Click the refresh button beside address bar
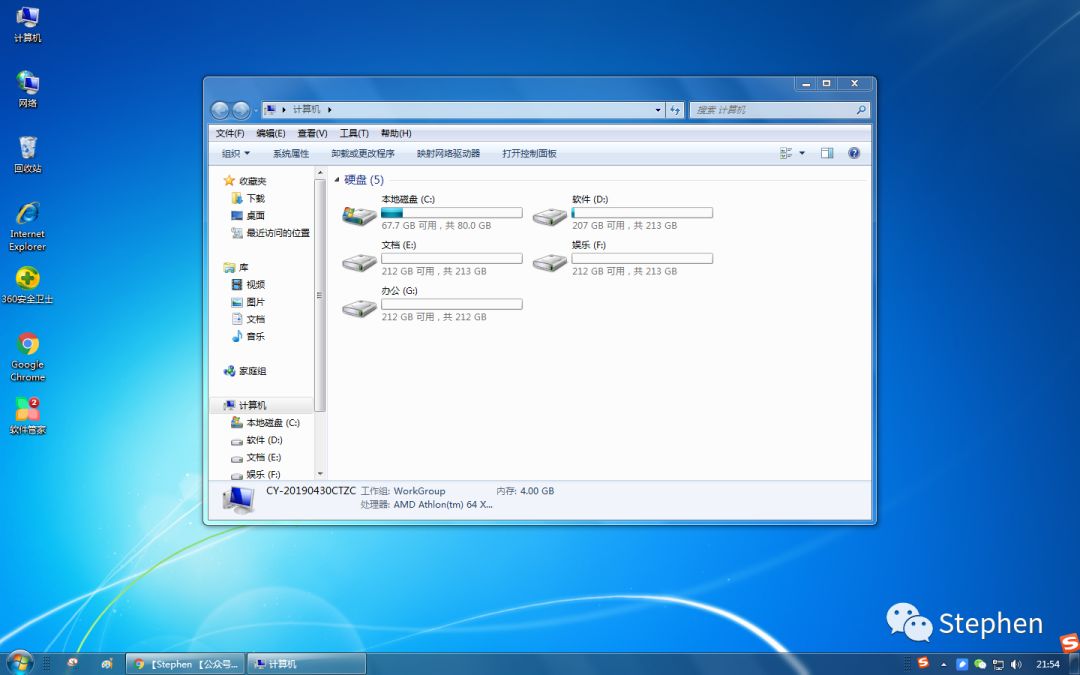The width and height of the screenshot is (1080, 675). 675,110
